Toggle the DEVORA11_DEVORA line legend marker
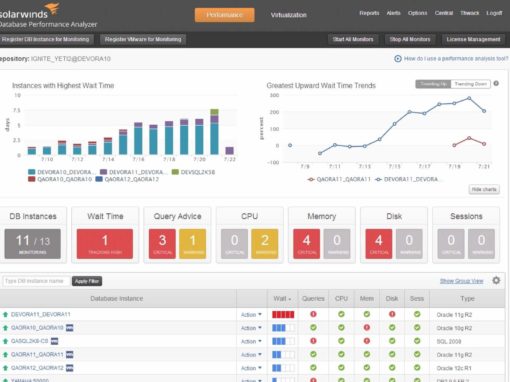The image size is (510, 382). pos(378,179)
